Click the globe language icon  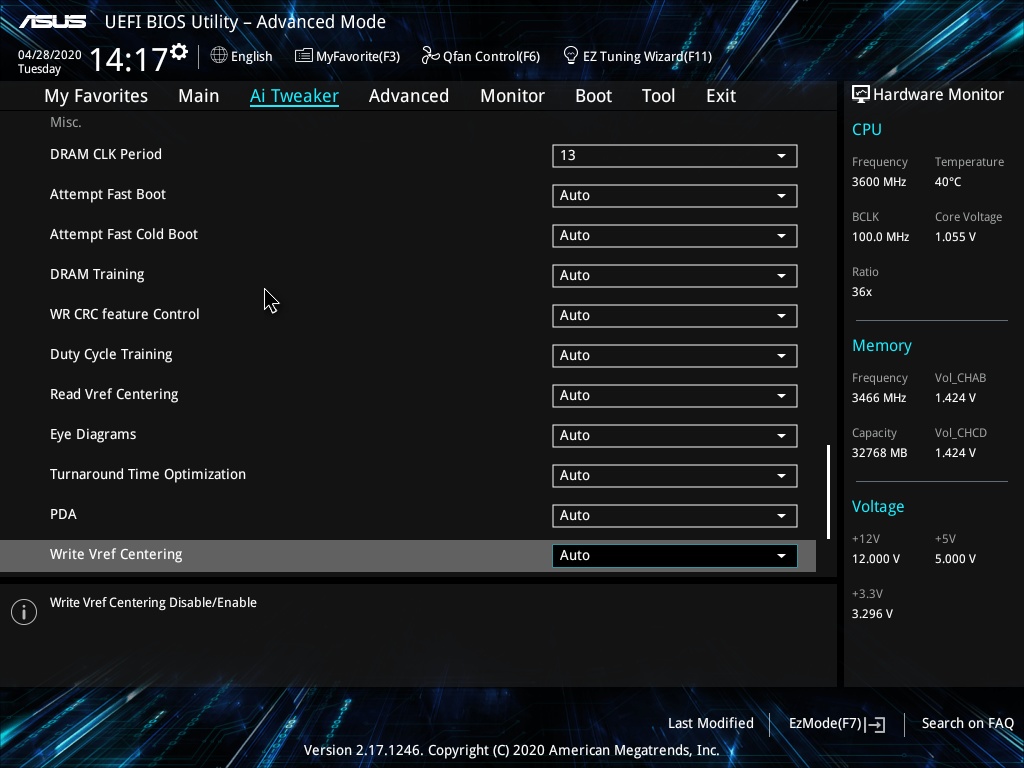tap(219, 56)
